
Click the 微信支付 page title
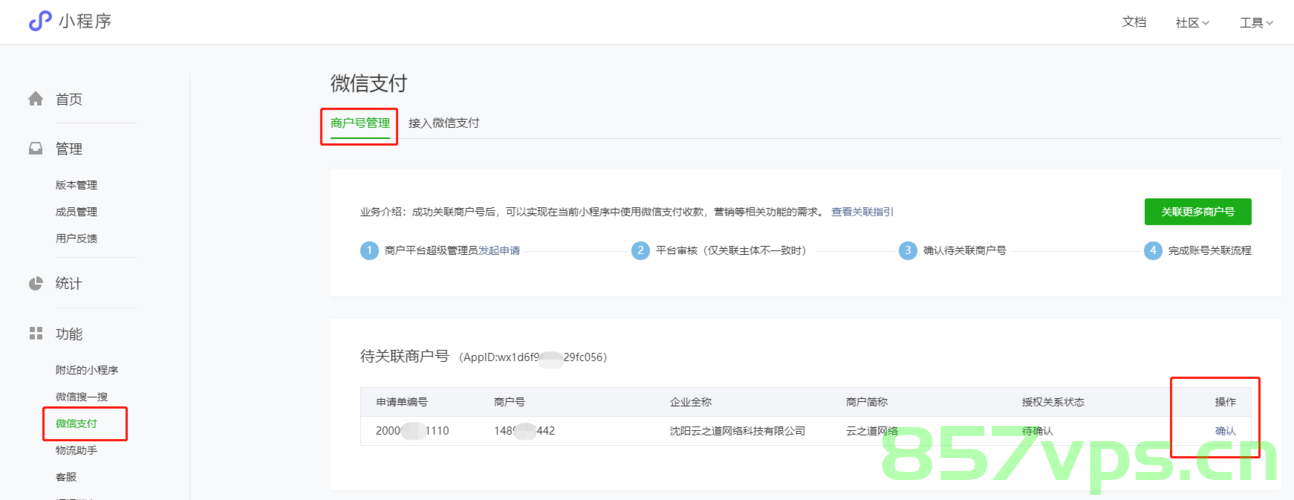368,83
